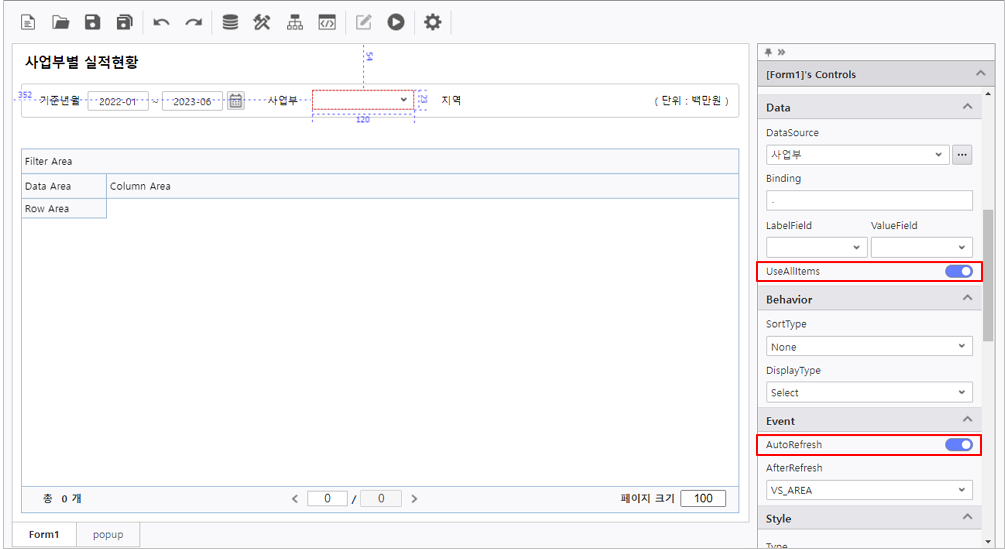Disable the AutoRefresh switch

[958, 444]
